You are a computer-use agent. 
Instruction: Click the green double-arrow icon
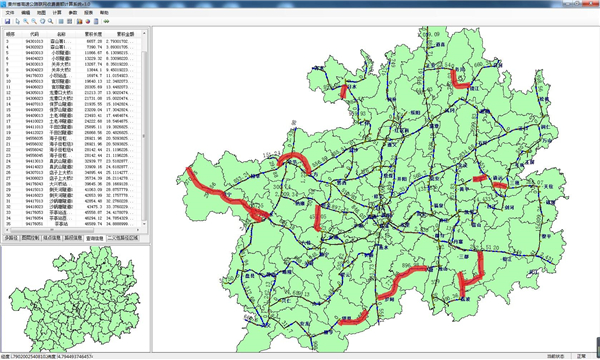click(x=106, y=21)
